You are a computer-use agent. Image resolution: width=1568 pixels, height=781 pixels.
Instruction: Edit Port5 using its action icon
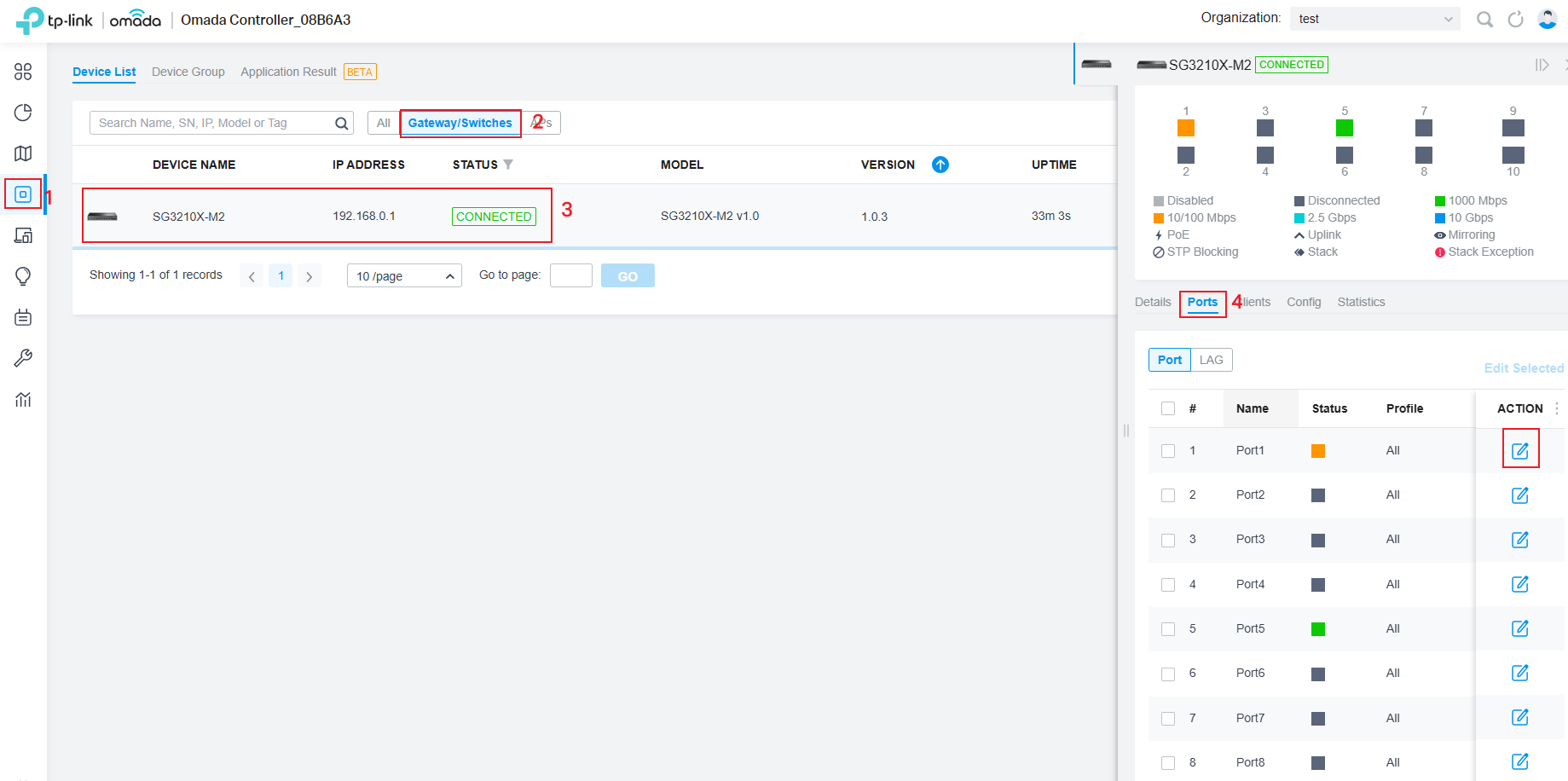pyautogui.click(x=1520, y=628)
